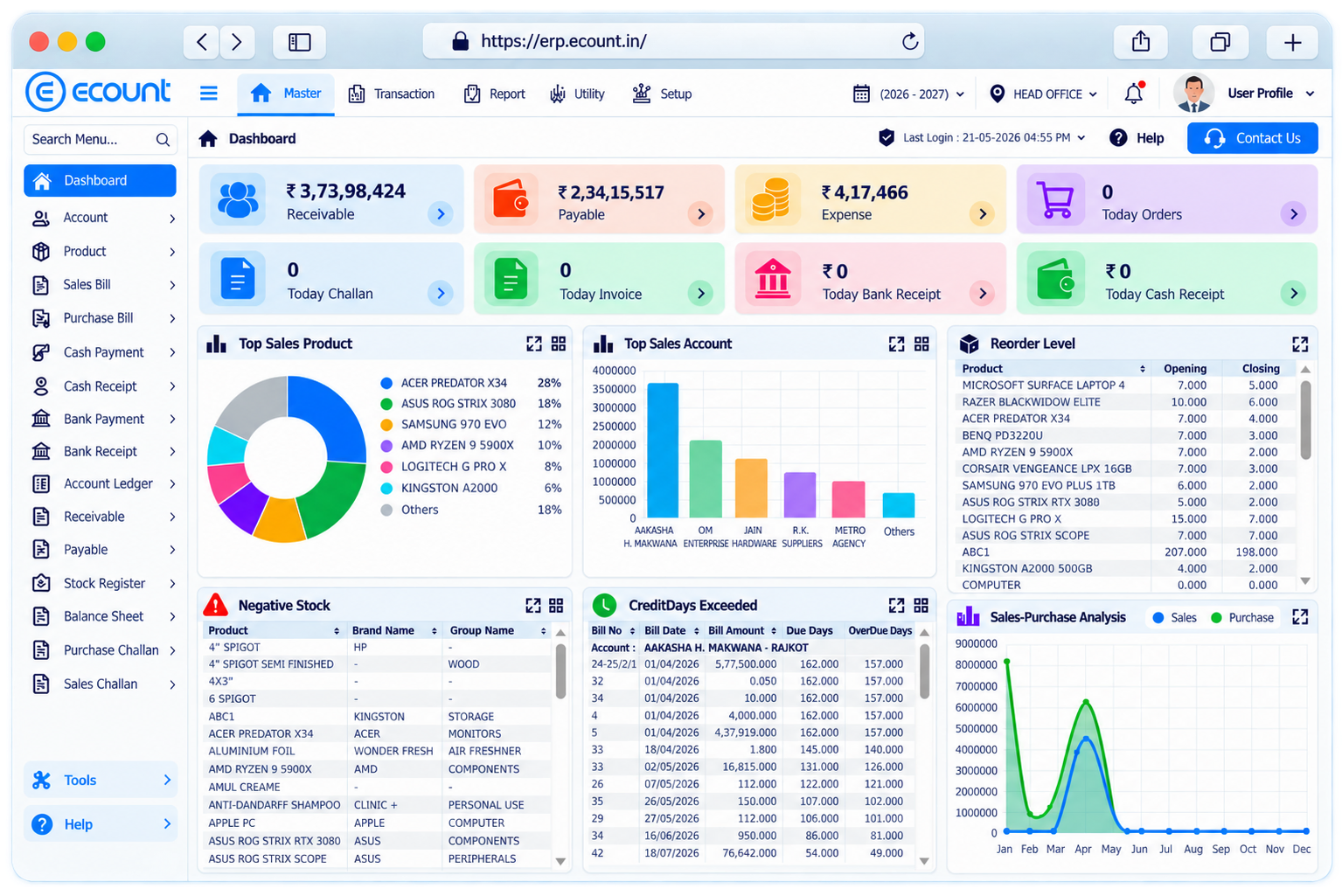
Task: Expand the Reorder Level panel fullscreen
Action: coord(1300,344)
